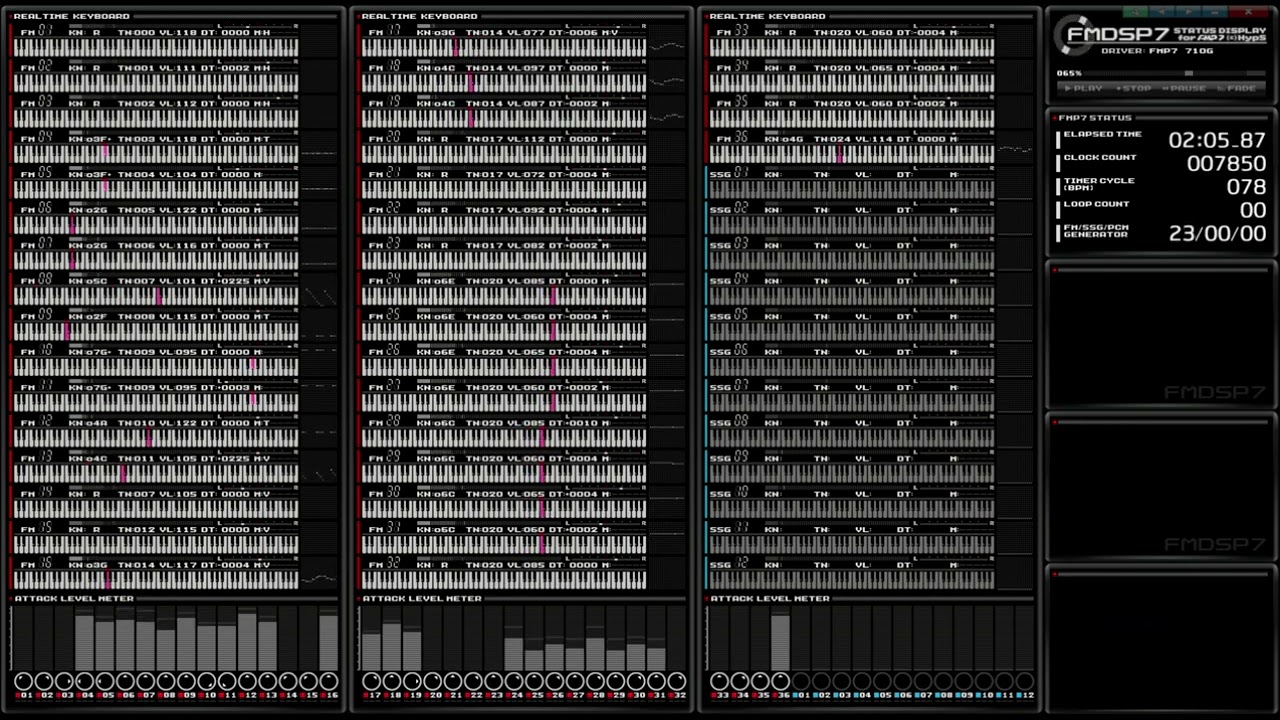The image size is (1280, 720).
Task: Click the green magnifier button in title bar
Action: point(1135,12)
